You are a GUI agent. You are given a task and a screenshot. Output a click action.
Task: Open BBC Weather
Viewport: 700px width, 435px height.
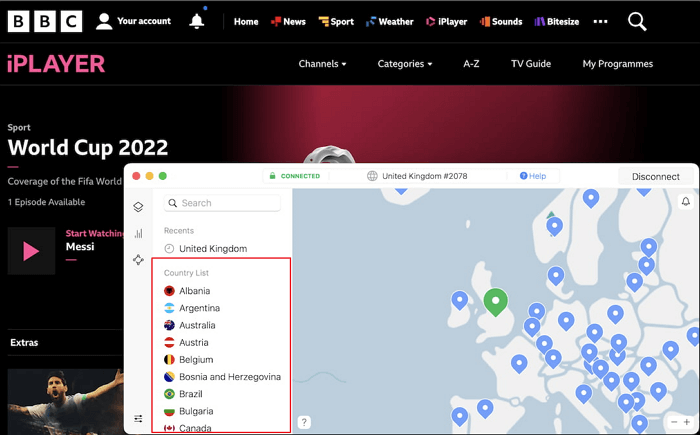coord(390,21)
